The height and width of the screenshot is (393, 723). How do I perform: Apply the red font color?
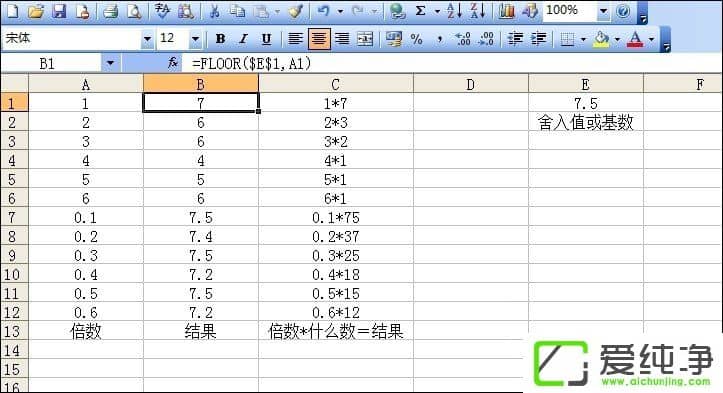click(x=635, y=39)
